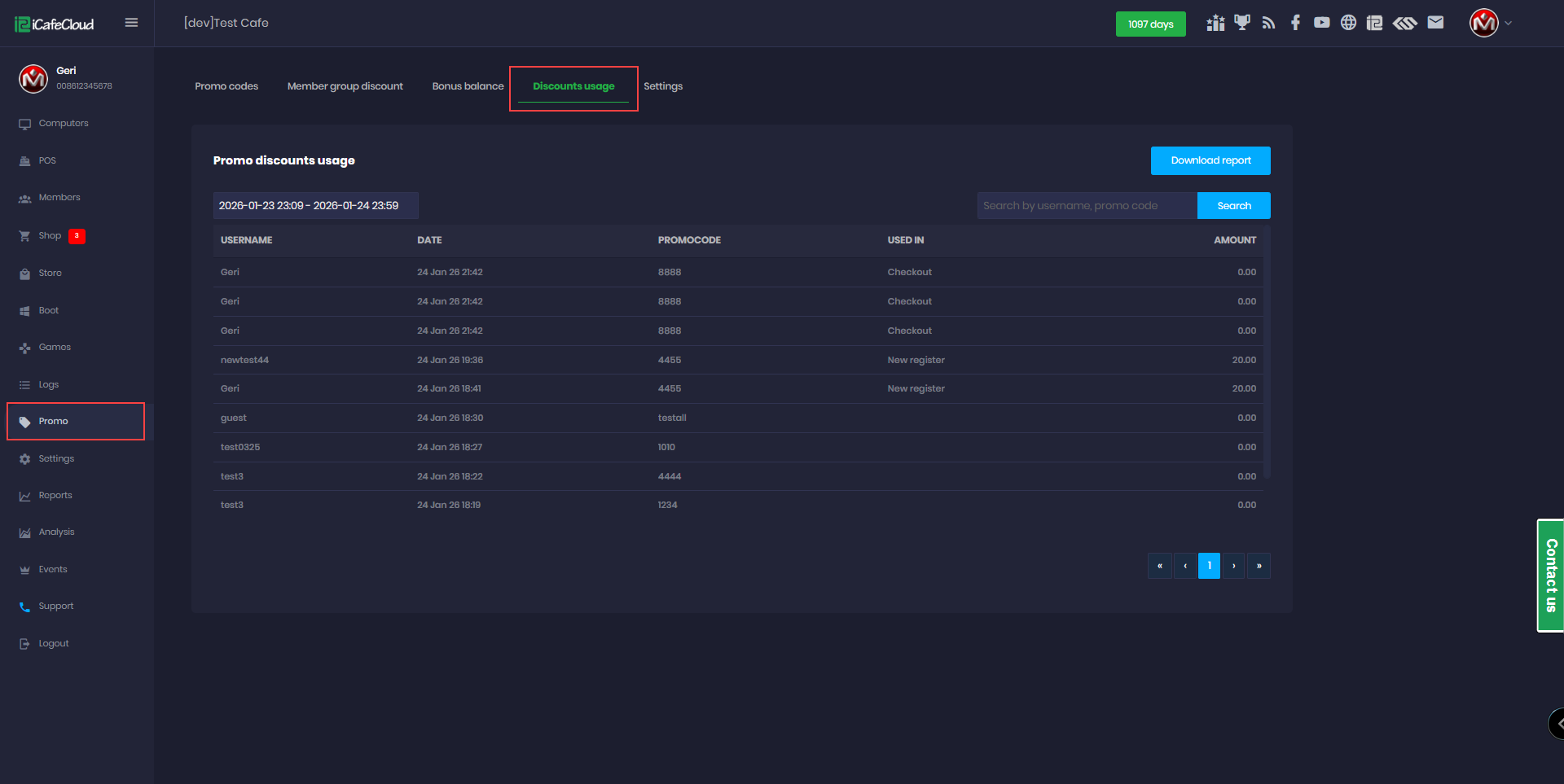Click the globe website icon
The width and height of the screenshot is (1564, 784).
[1348, 23]
